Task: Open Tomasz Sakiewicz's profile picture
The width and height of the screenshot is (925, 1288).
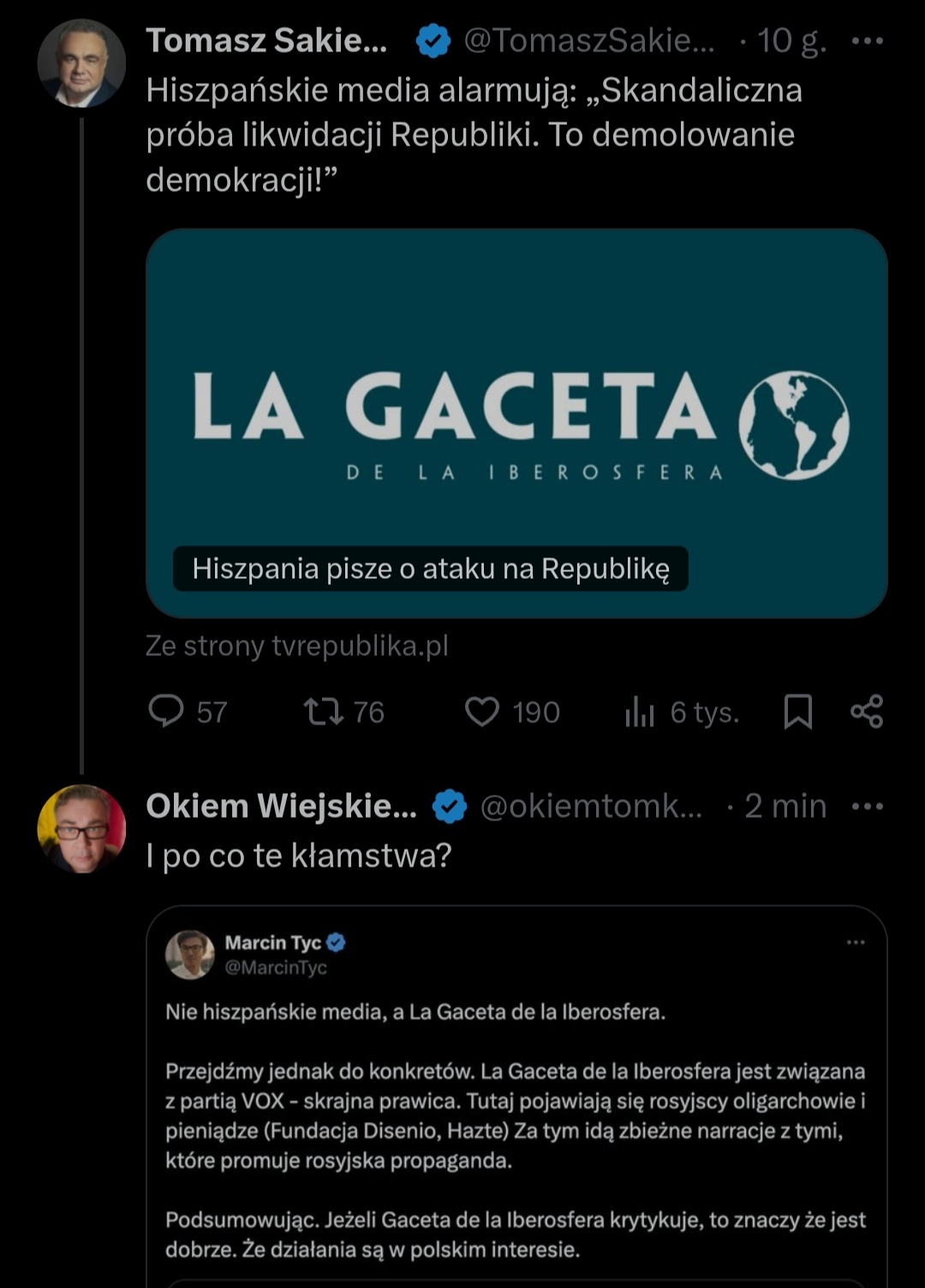Action: coord(81,63)
